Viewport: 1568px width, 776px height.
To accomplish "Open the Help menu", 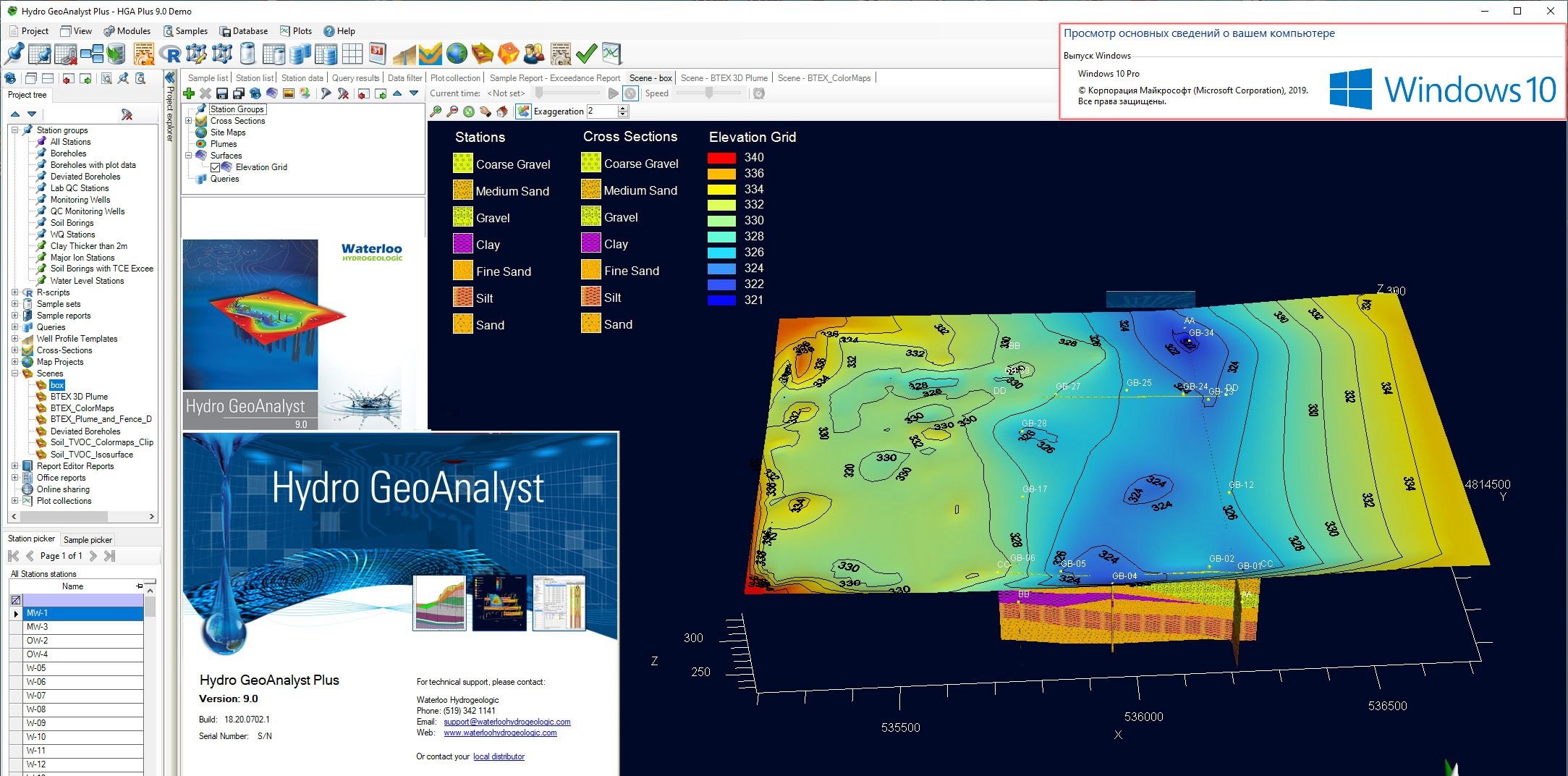I will (339, 31).
